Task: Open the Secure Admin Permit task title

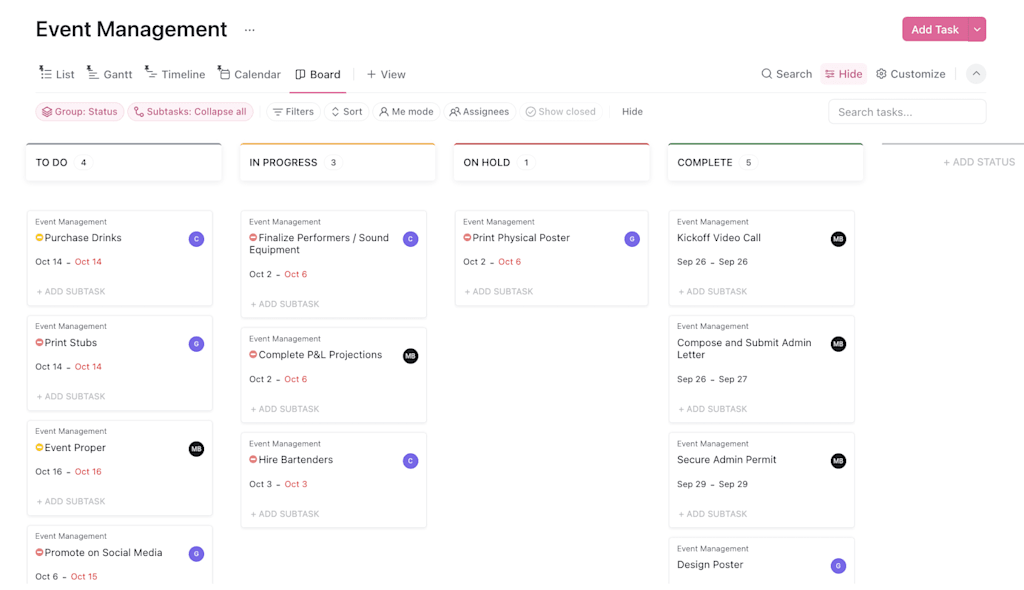Action: click(x=726, y=460)
